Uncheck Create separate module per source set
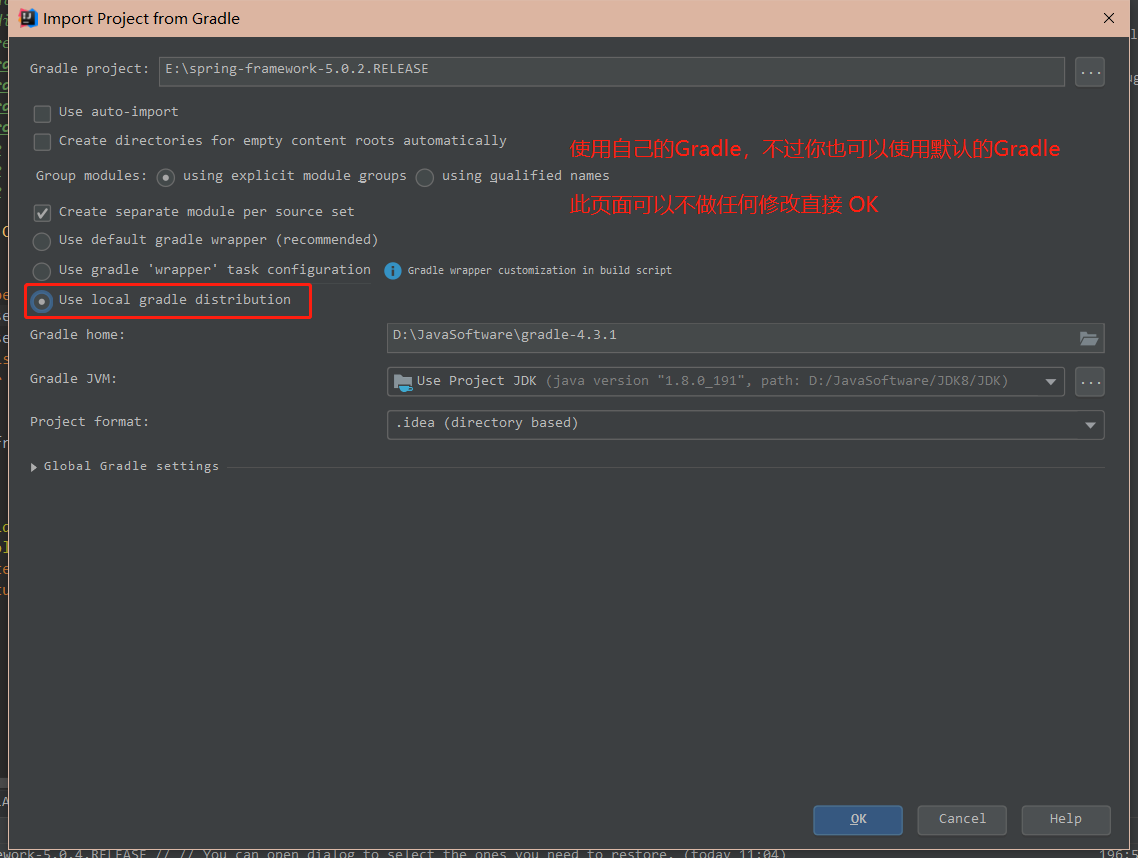Viewport: 1138px width, 858px height. click(42, 213)
